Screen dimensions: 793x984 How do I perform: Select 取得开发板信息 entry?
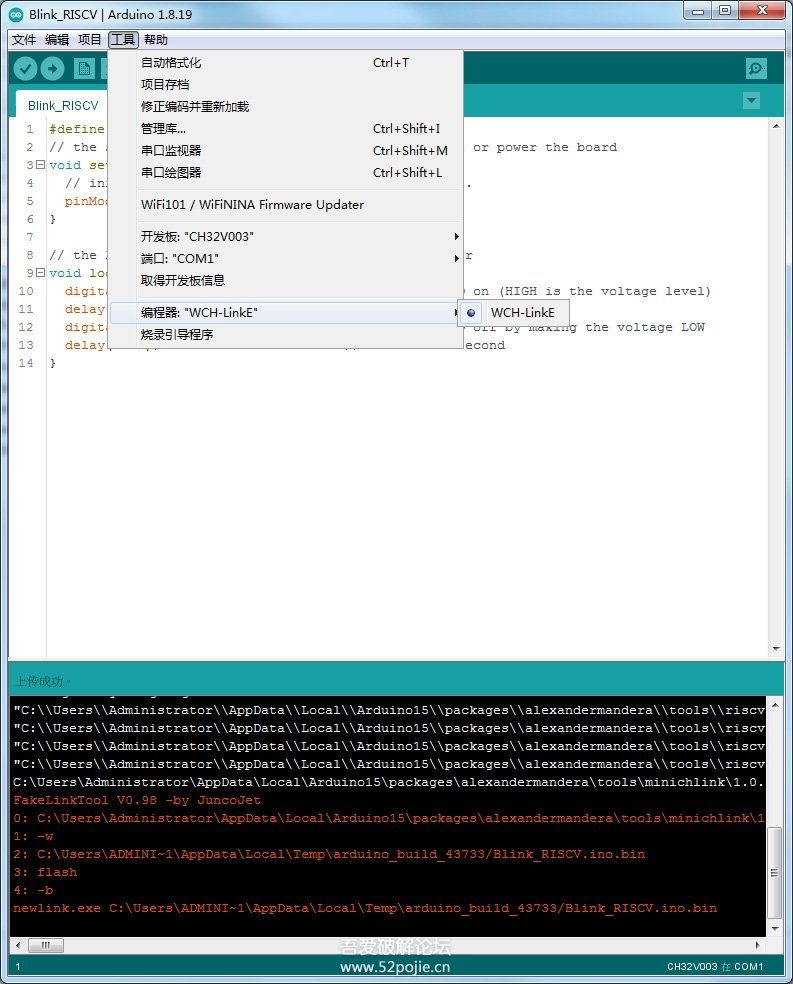pos(287,281)
